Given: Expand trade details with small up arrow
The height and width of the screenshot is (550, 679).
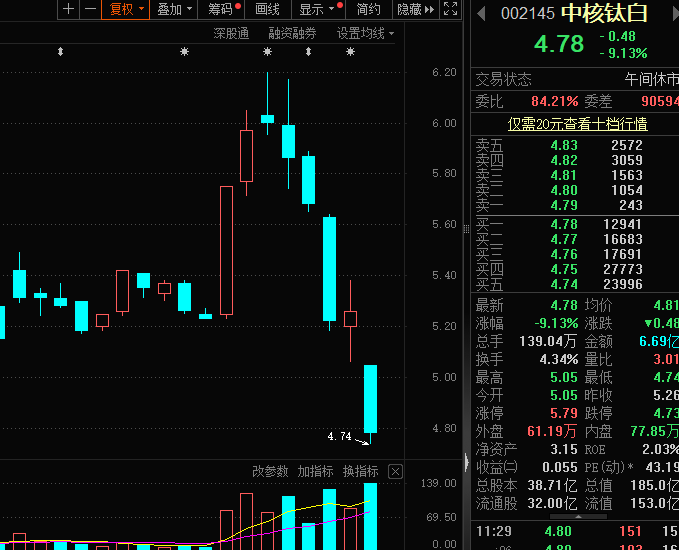Looking at the screenshot, I should (578, 517).
